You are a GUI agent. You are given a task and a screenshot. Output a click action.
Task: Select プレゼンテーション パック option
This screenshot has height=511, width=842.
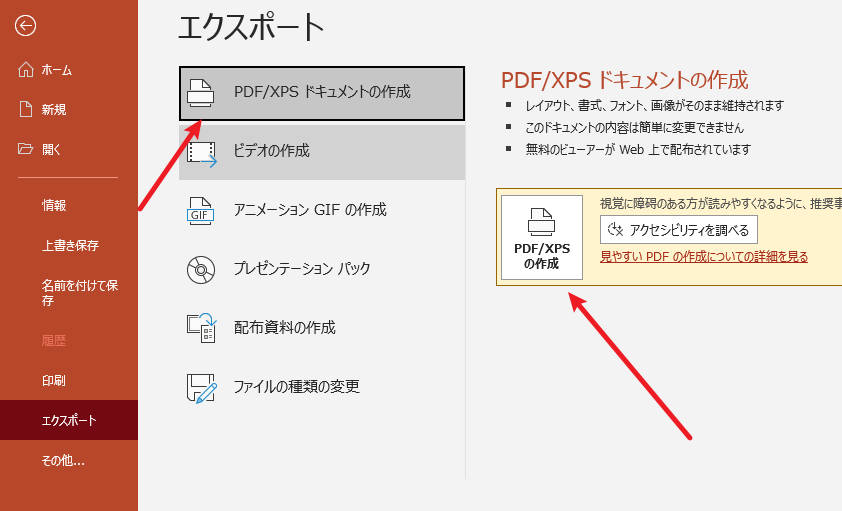tap(322, 269)
